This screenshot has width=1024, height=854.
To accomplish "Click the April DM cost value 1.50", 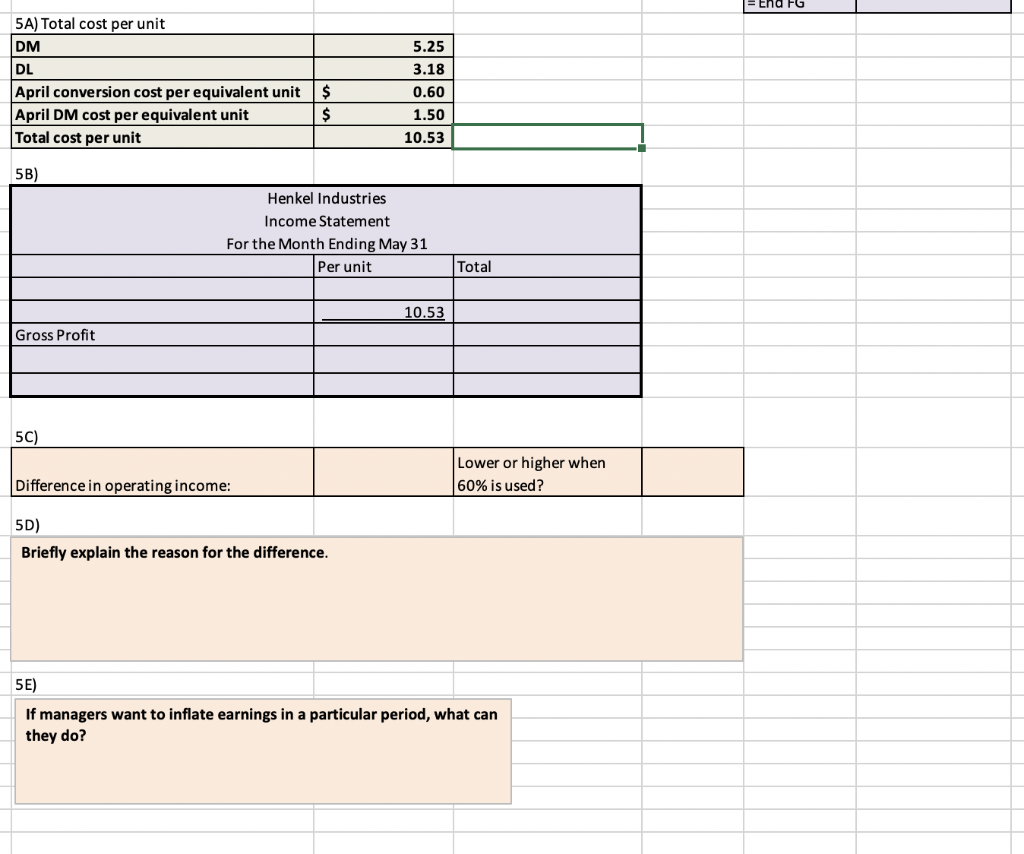I will (x=383, y=115).
